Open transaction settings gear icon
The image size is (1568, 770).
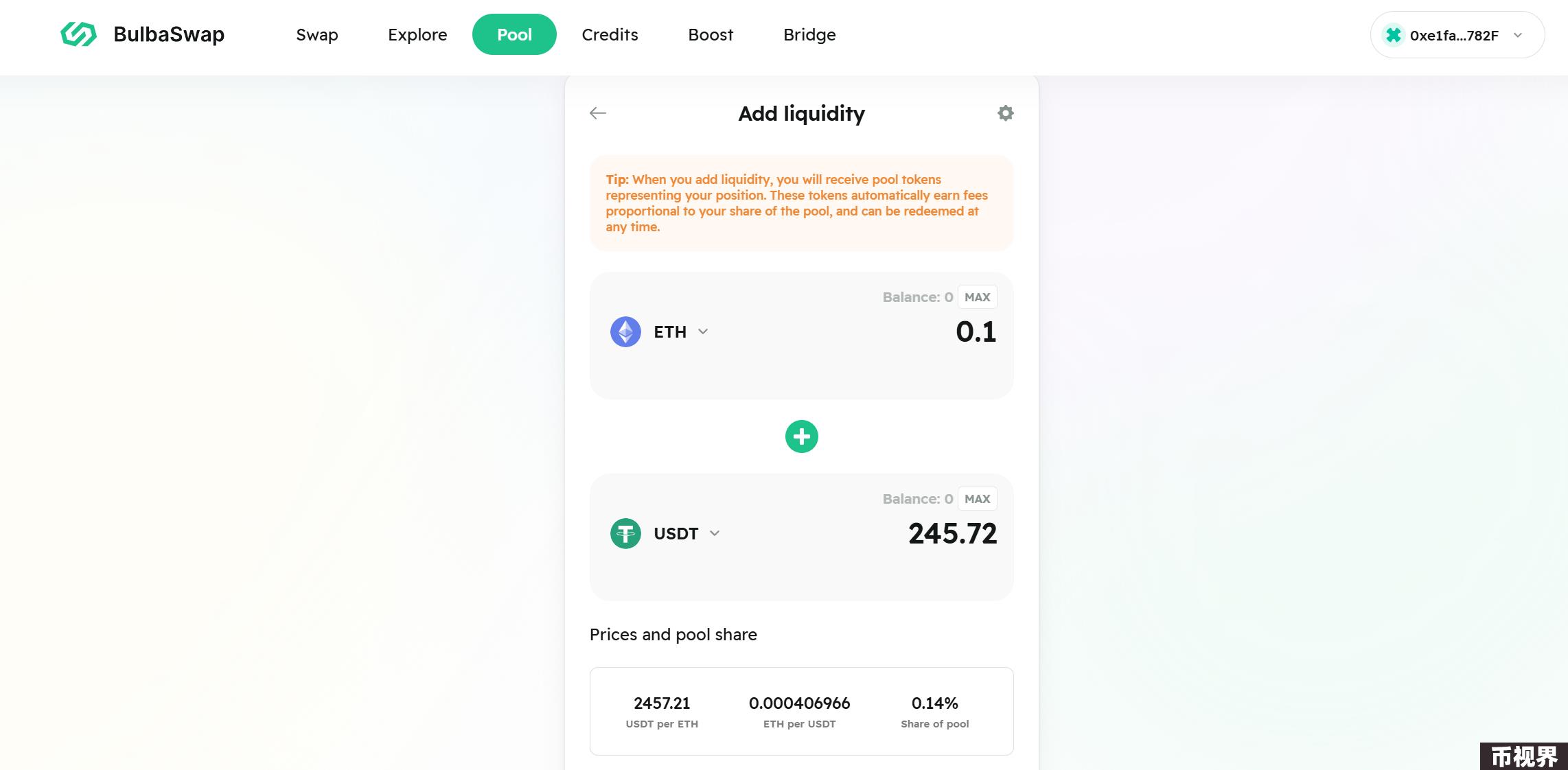click(1005, 113)
